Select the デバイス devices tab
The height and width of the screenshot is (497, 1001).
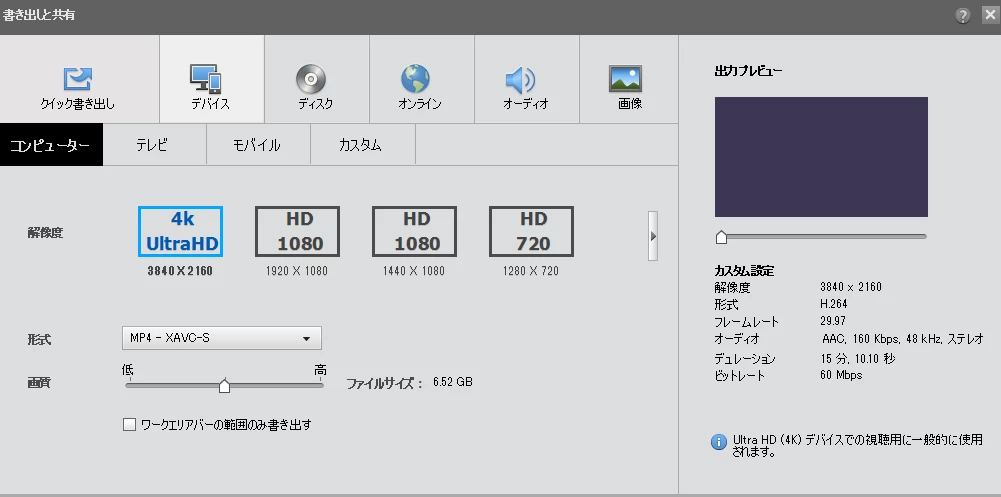212,79
